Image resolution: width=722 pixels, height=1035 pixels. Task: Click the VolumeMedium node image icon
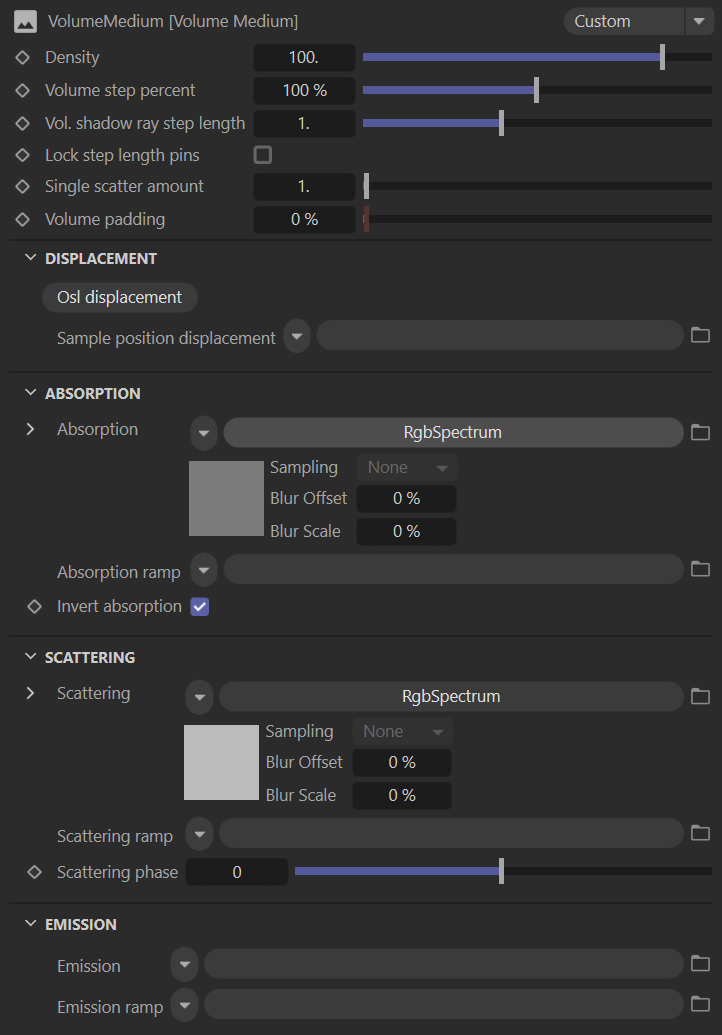25,22
